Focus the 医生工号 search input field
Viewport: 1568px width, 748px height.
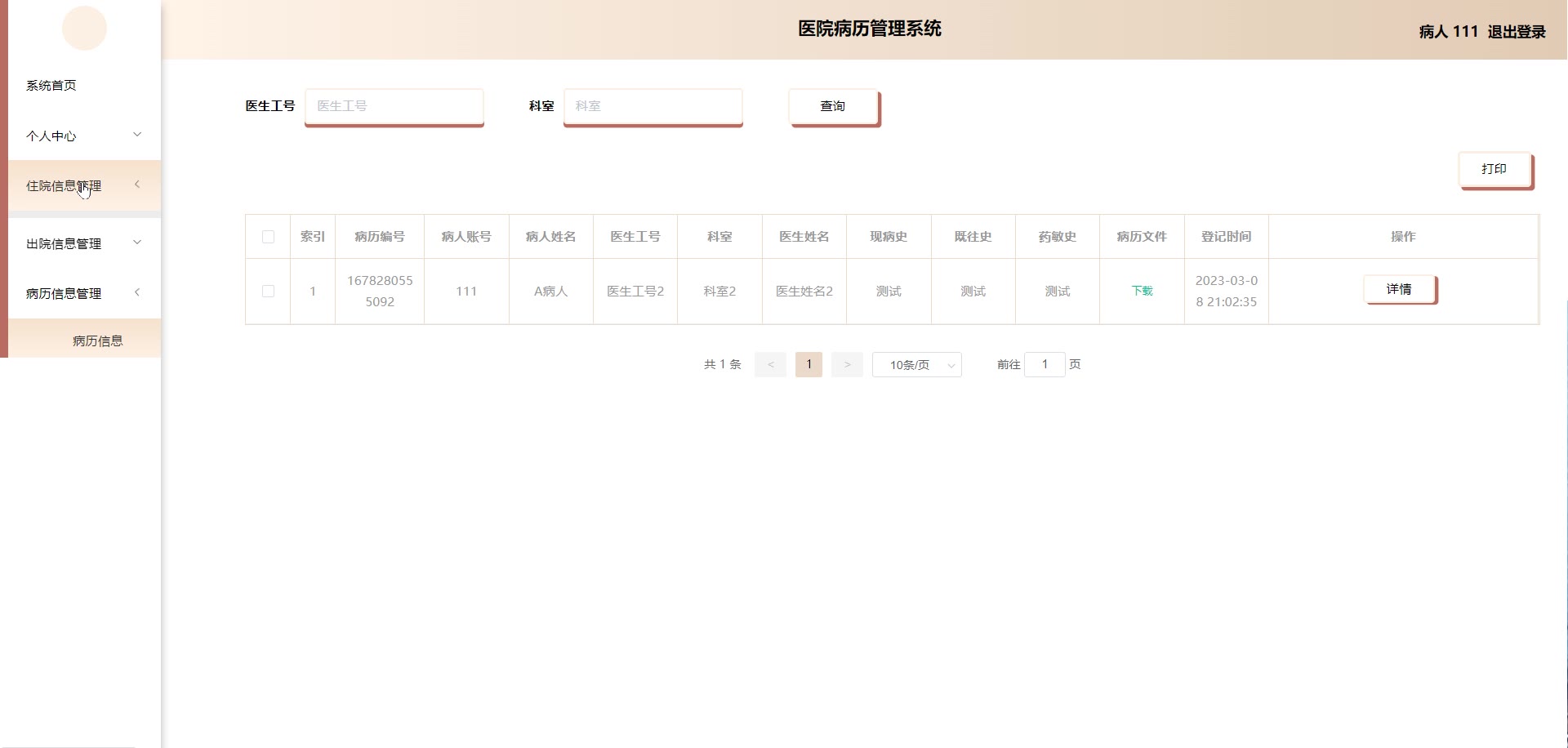[394, 106]
